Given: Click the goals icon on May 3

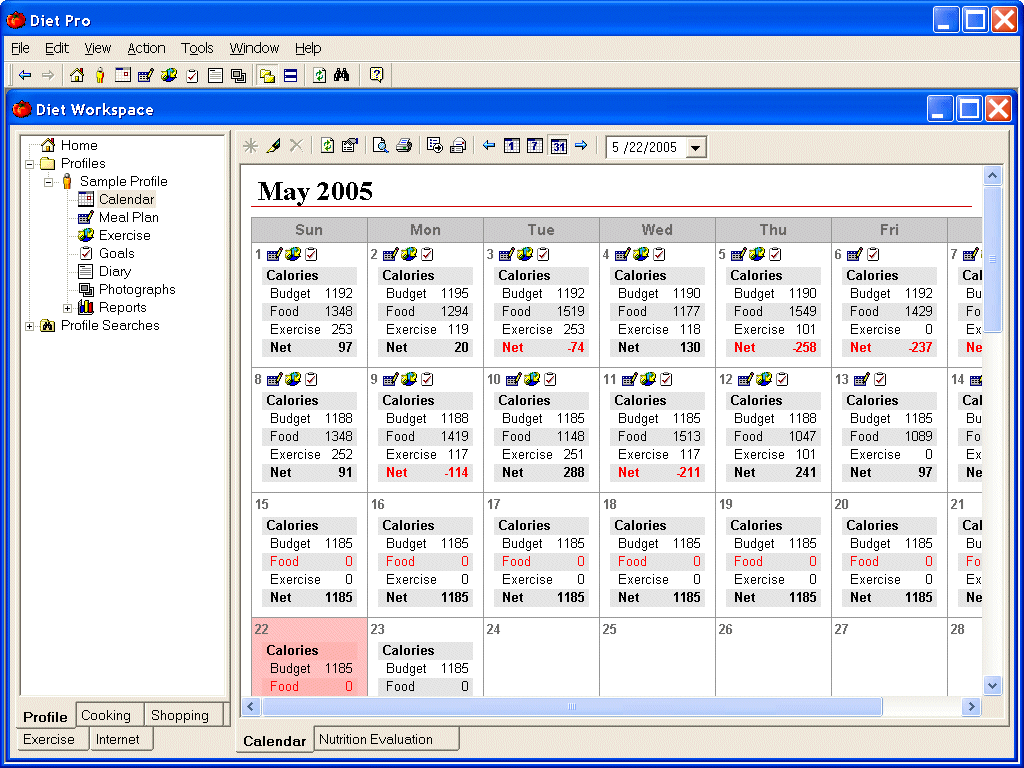Looking at the screenshot, I should click(543, 254).
